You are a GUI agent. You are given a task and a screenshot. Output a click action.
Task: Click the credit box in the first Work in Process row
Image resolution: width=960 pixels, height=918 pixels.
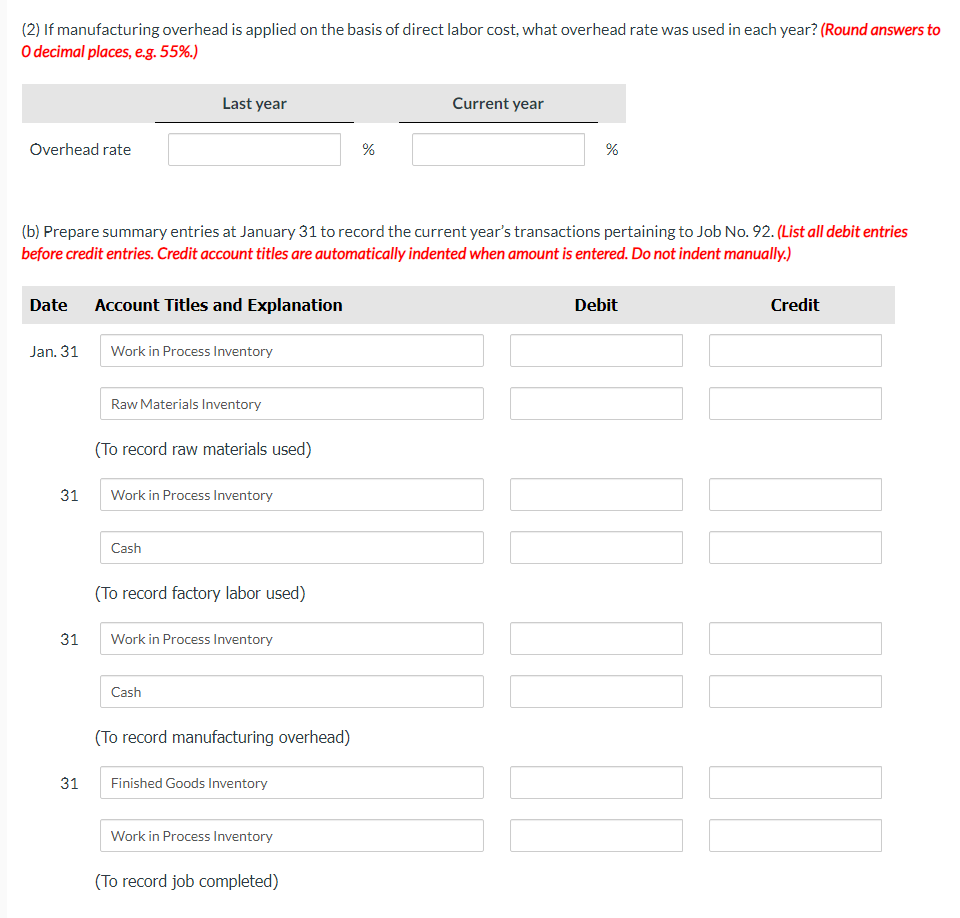point(794,350)
